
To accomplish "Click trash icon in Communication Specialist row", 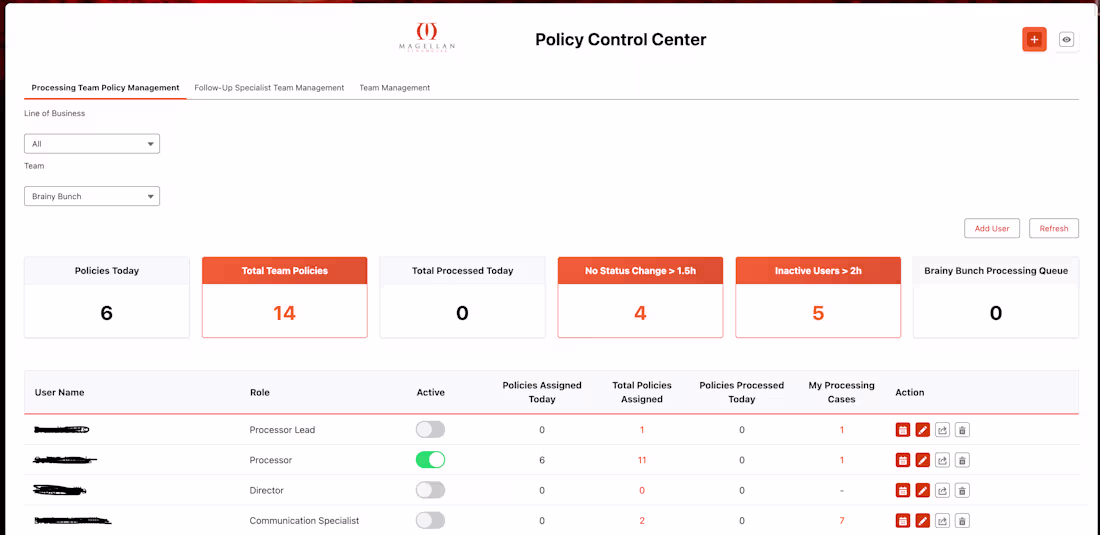I will 962,521.
